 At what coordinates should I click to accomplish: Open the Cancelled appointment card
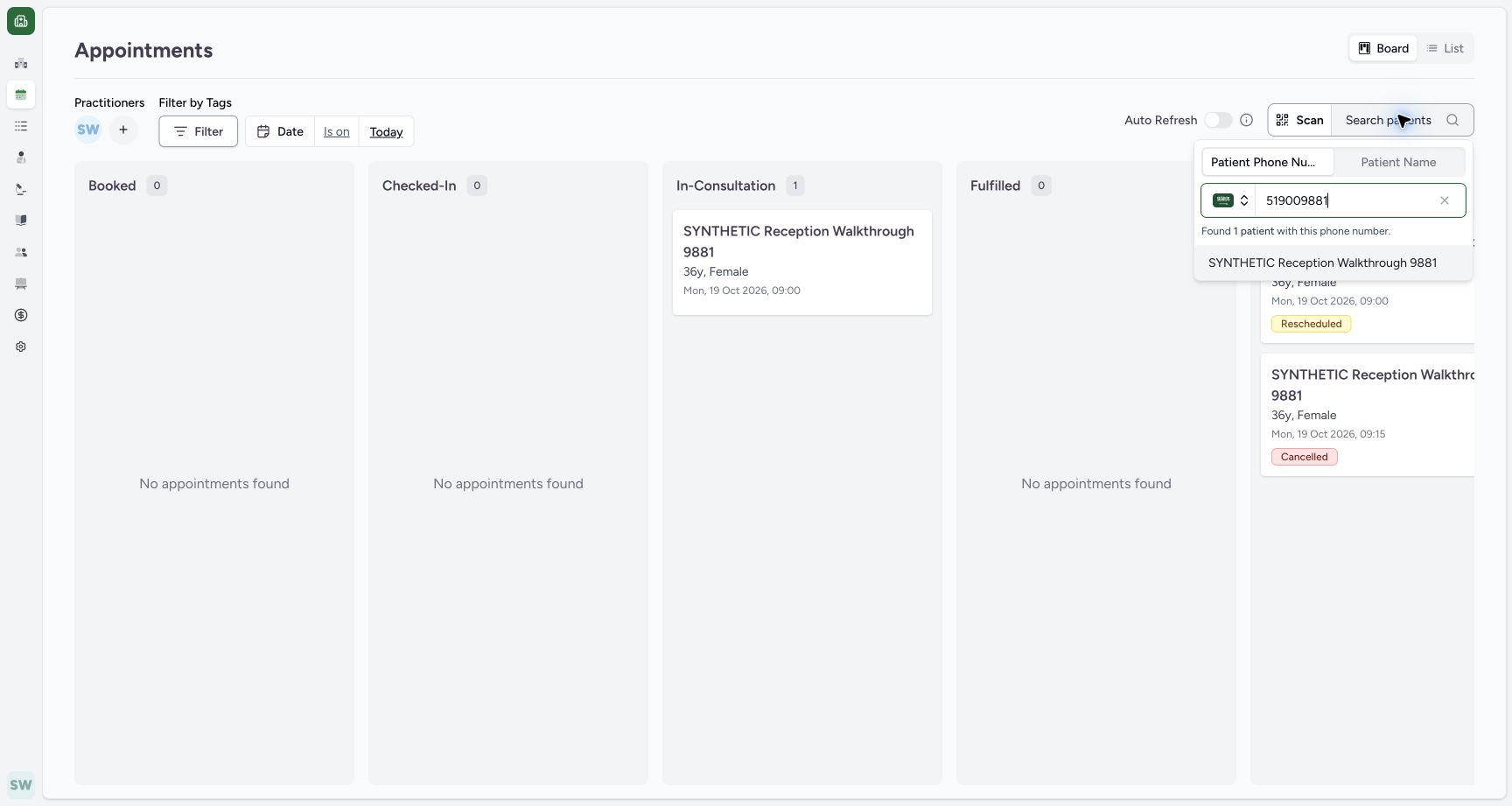click(x=1368, y=415)
